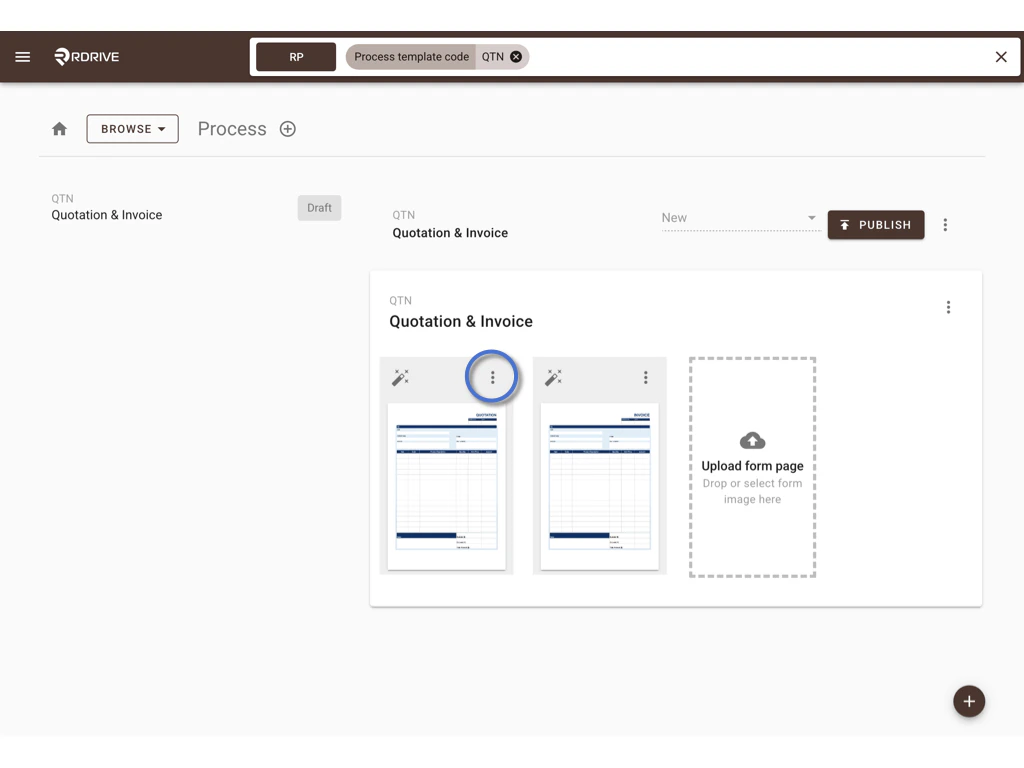This screenshot has height=768, width=1024.
Task: Select the magic wand icon on invoice page
Action: click(554, 378)
